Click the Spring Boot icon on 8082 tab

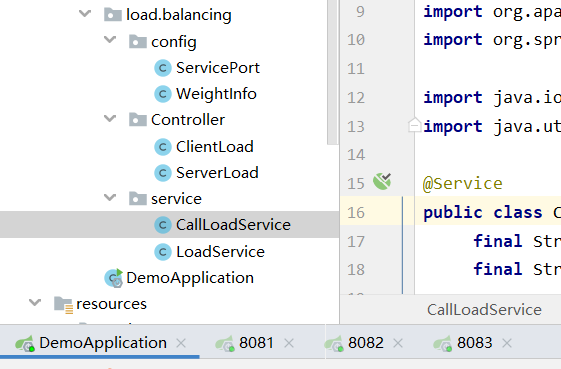pyautogui.click(x=334, y=344)
